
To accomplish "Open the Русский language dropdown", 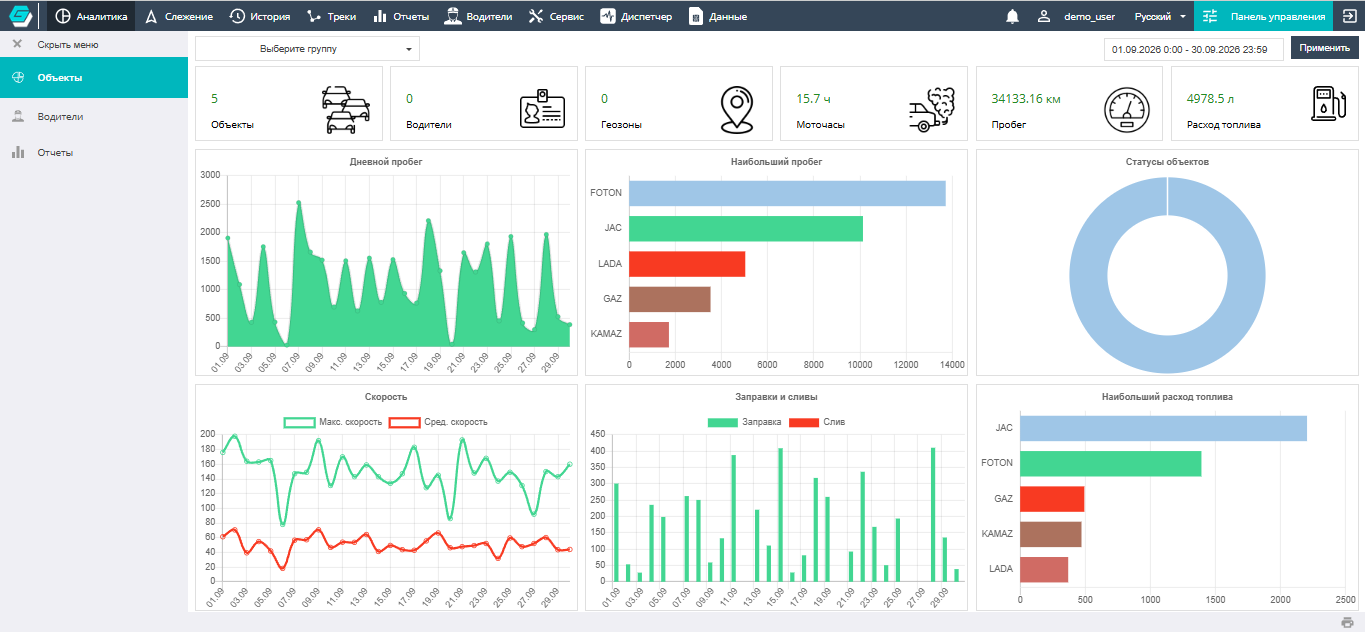I will coord(1160,16).
